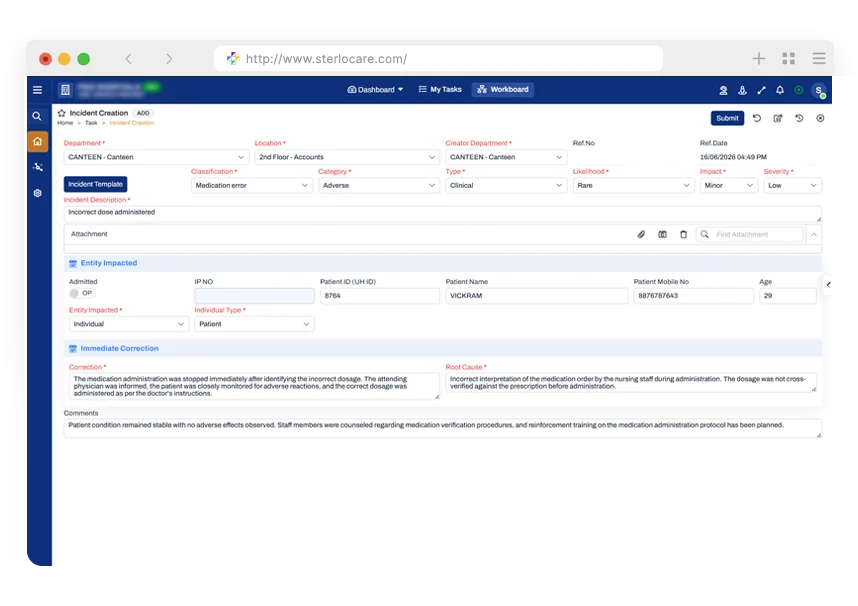Viewport: 858px width, 606px height.
Task: Close the form with the circled X icon
Action: pos(820,118)
